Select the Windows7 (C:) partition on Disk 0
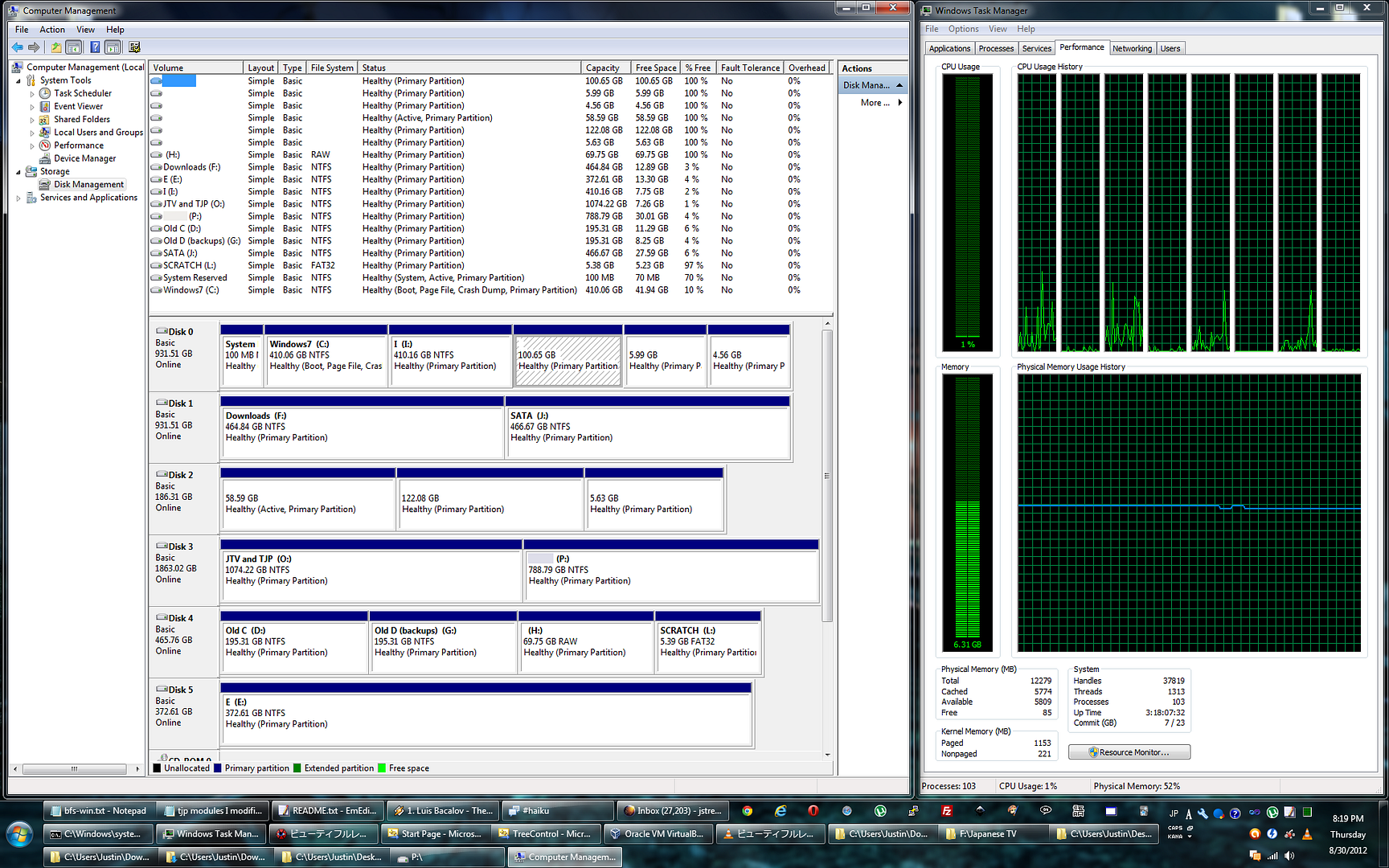Image resolution: width=1389 pixels, height=868 pixels. click(x=326, y=355)
